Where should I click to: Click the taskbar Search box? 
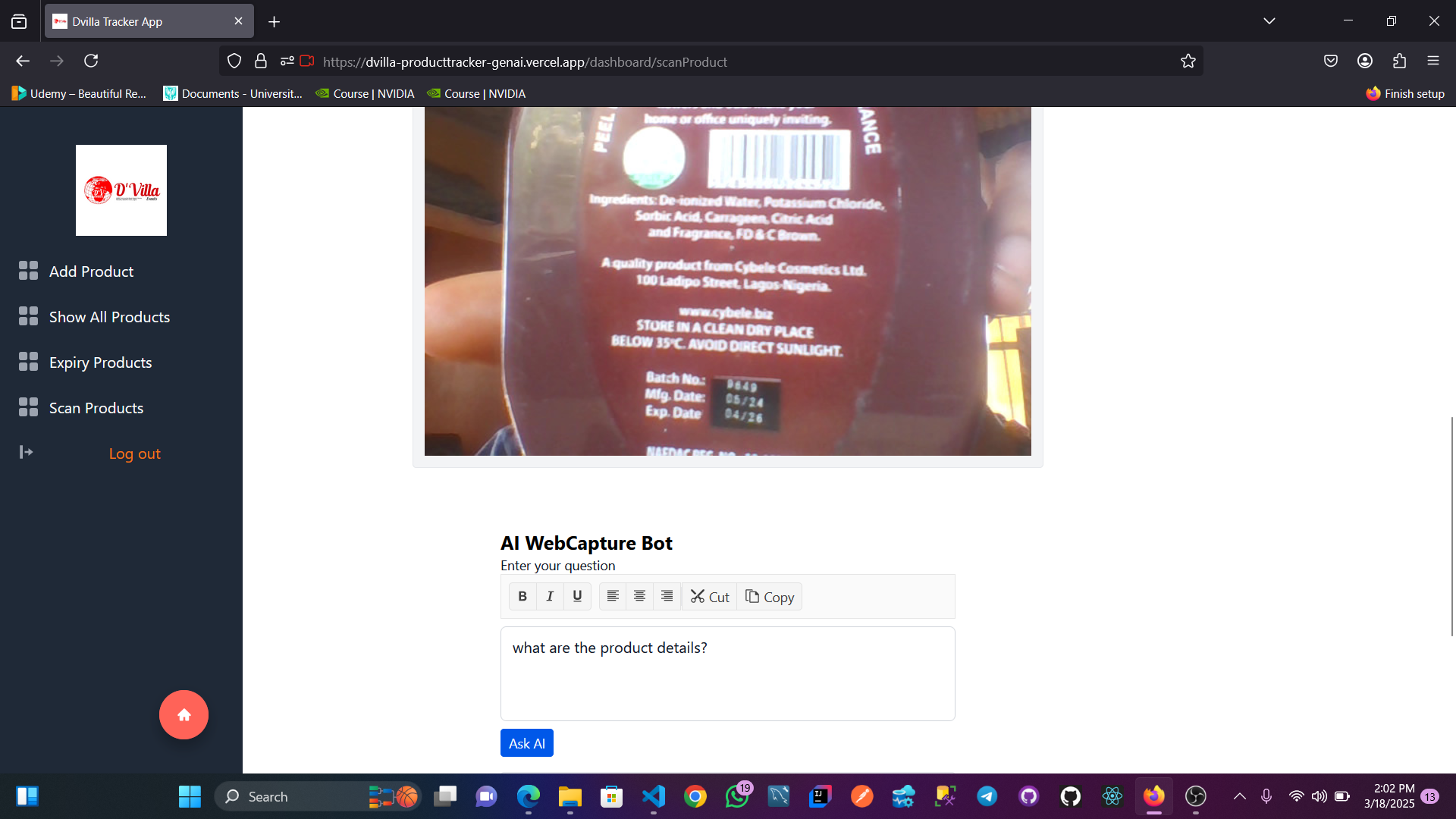pos(318,796)
